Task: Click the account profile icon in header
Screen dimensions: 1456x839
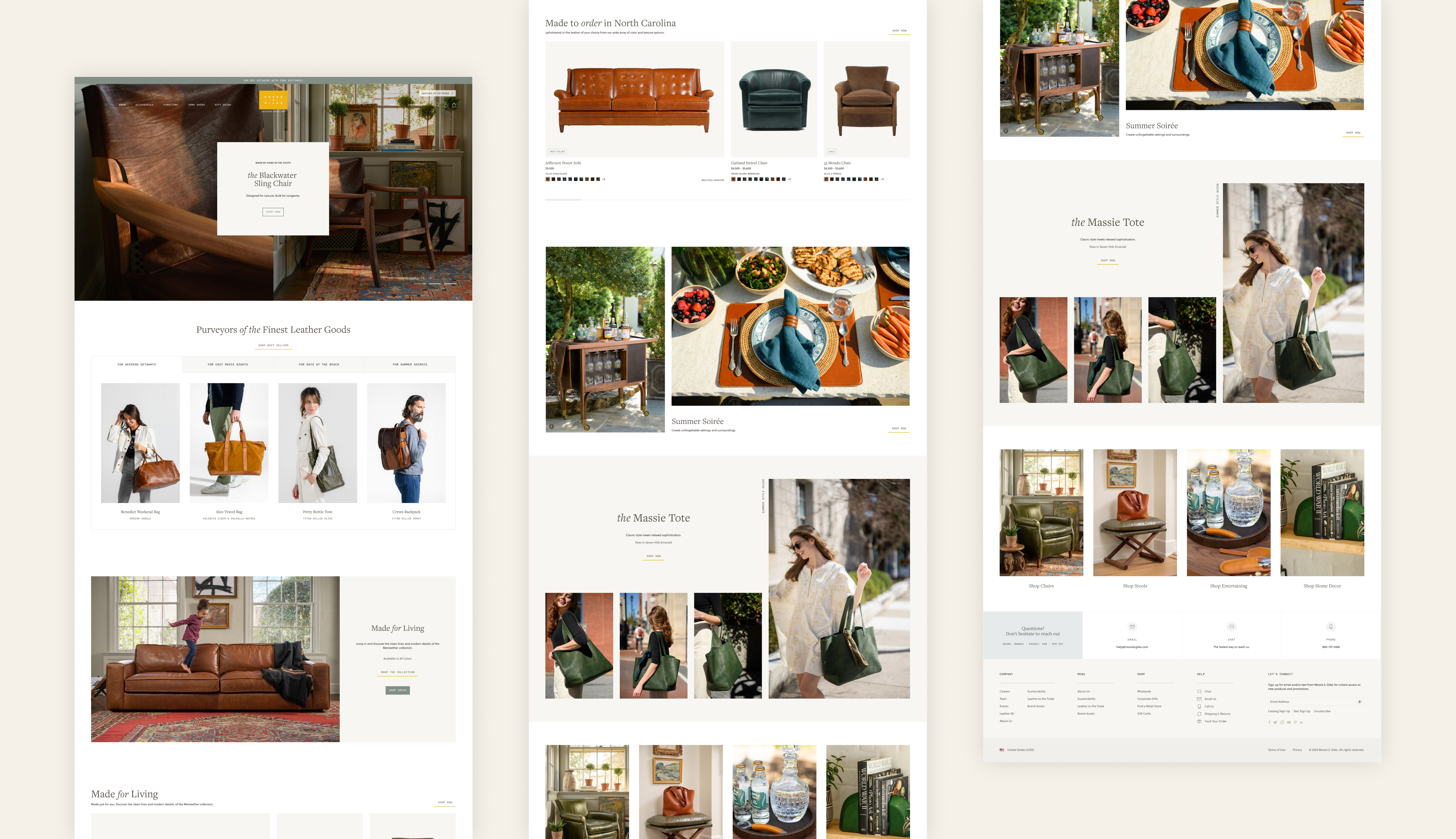Action: [446, 105]
